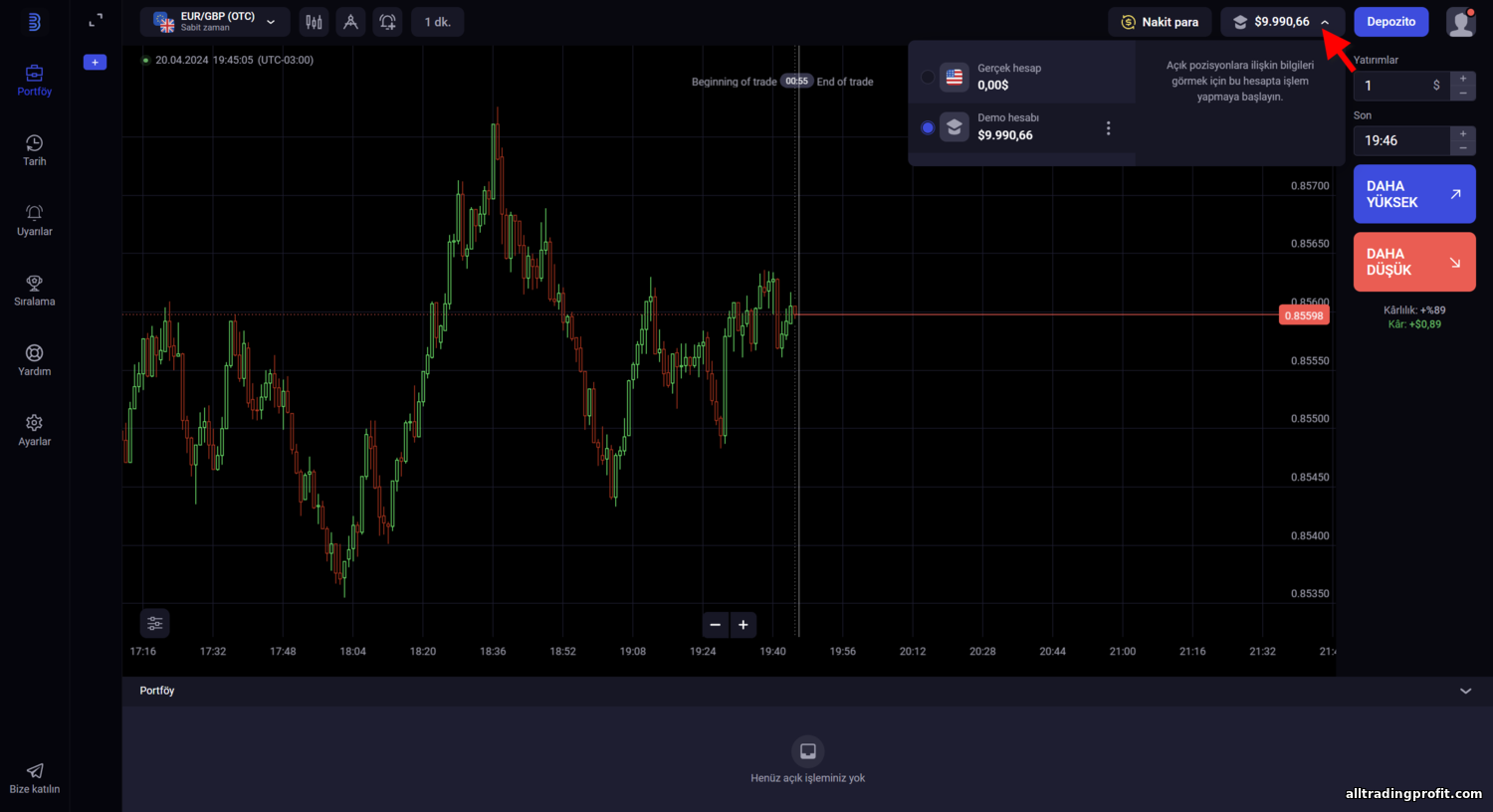
Task: Select the Demo hesabı radio button
Action: pos(928,127)
